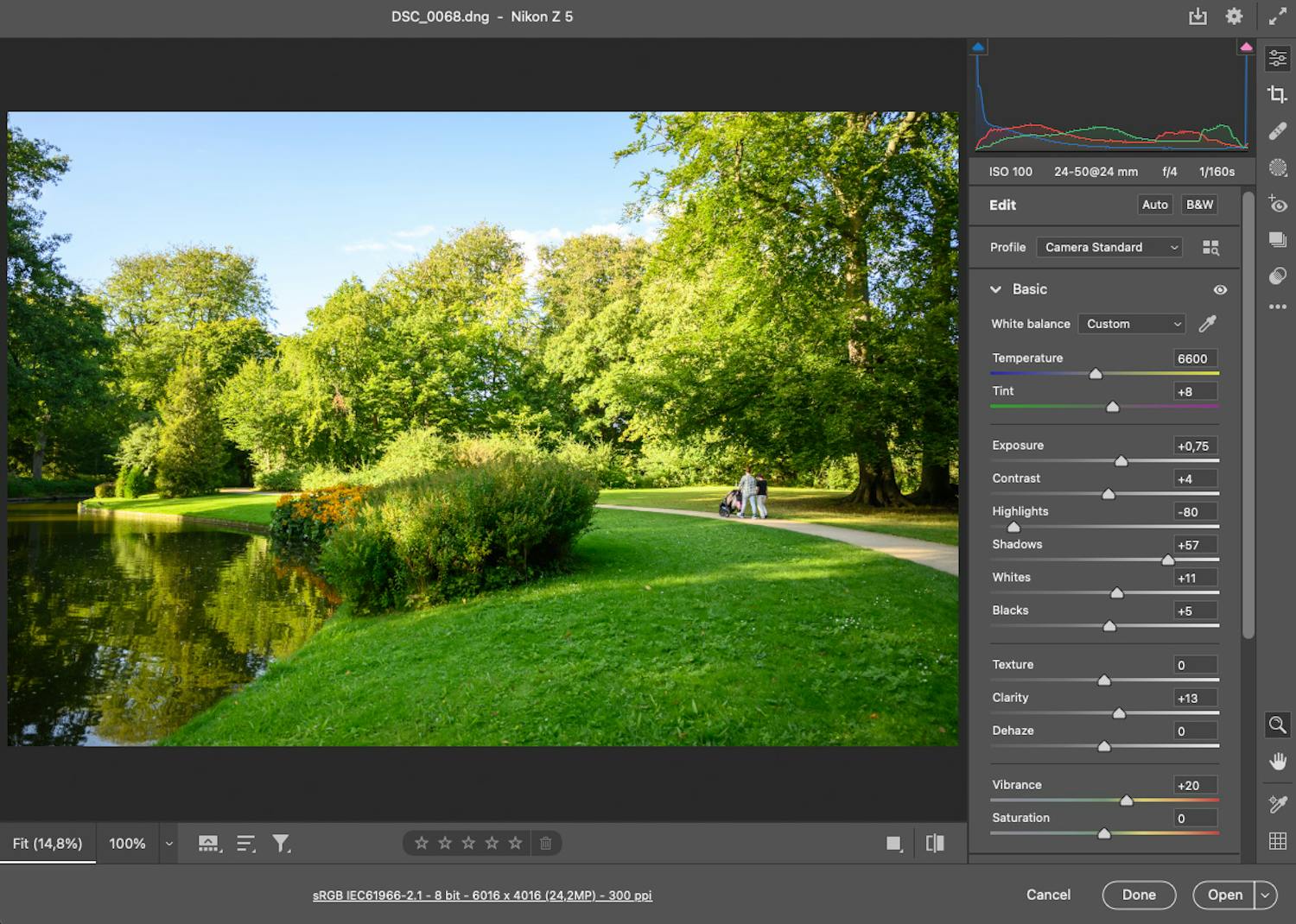1296x924 pixels.
Task: Toggle the Basic panel preview eye
Action: click(x=1220, y=289)
